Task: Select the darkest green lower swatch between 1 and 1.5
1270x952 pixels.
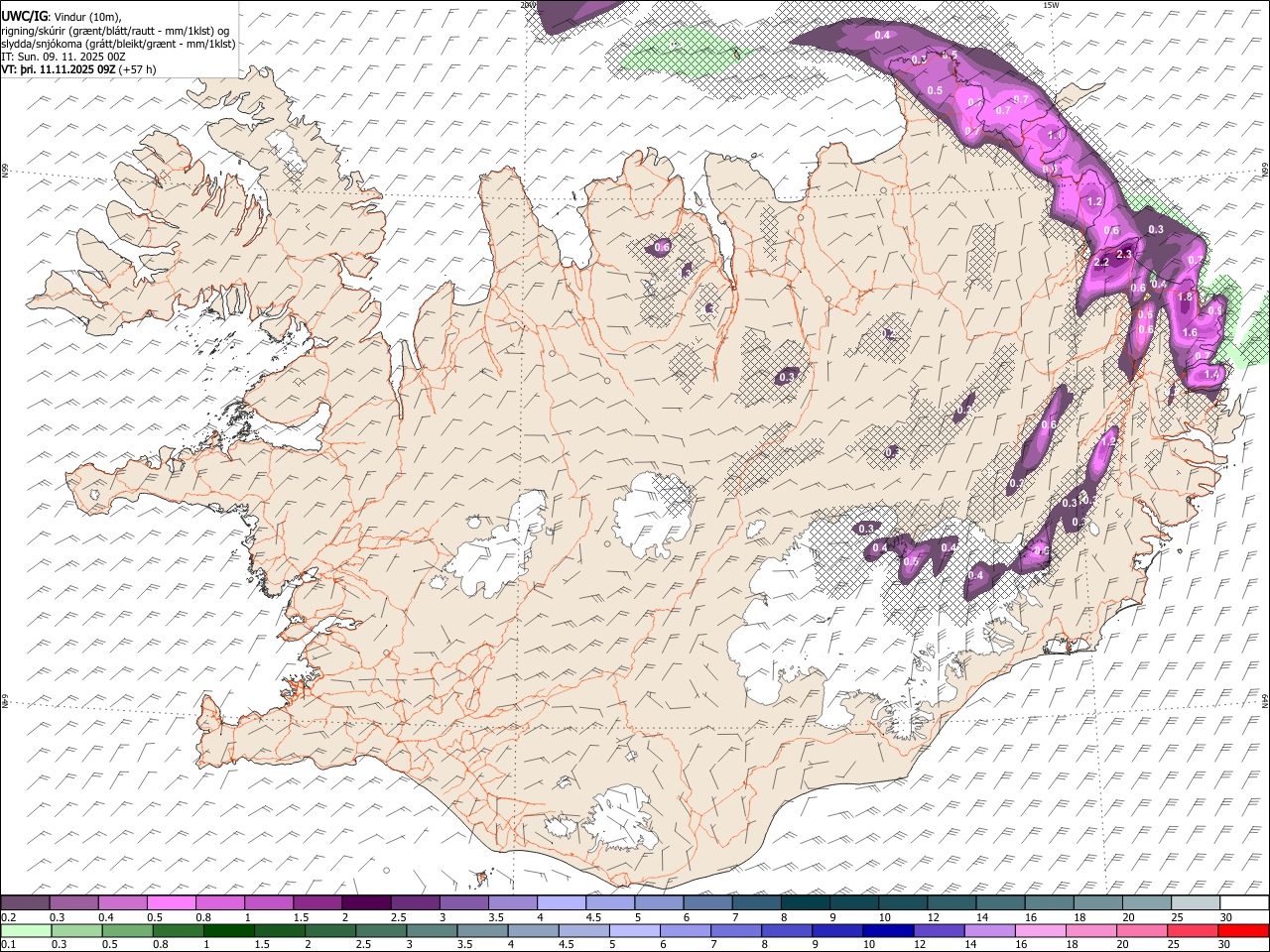Action: [x=228, y=930]
